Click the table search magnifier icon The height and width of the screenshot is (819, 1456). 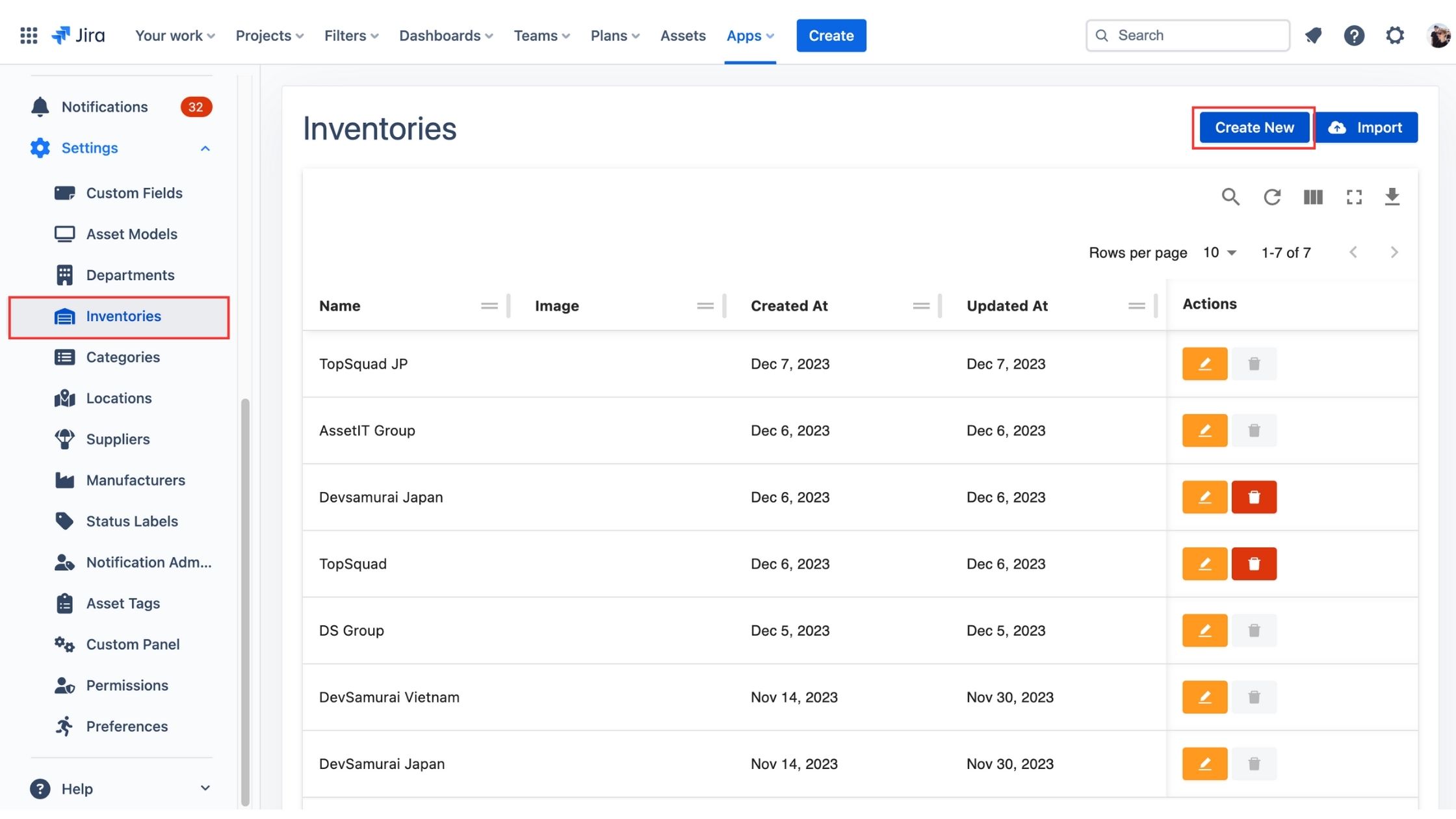1230,197
